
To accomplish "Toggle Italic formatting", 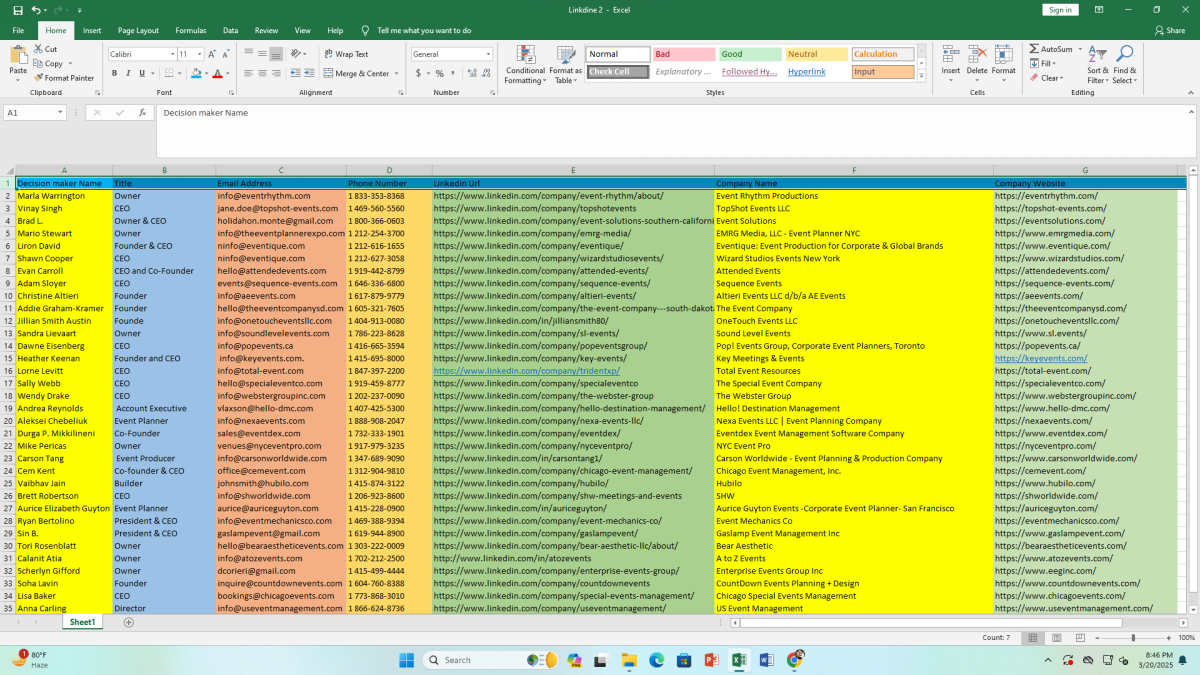I will point(129,73).
